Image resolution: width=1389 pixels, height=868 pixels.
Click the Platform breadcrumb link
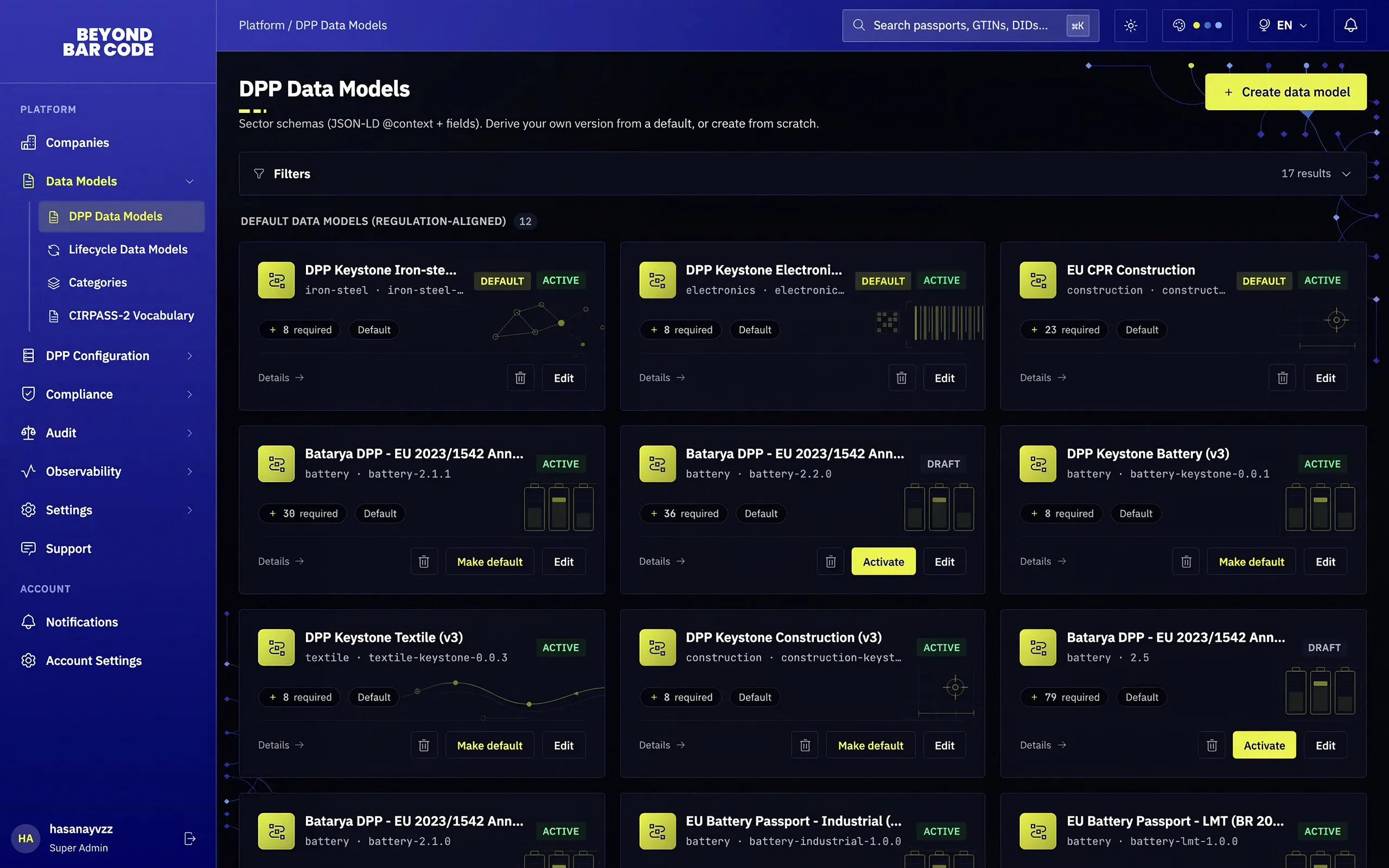coord(261,25)
